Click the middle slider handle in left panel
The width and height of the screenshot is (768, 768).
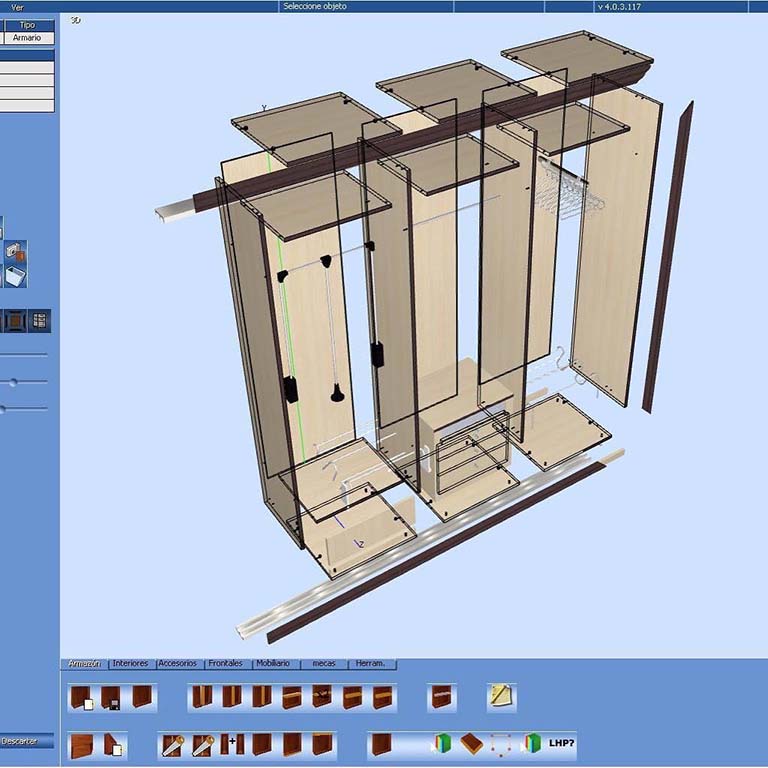coord(13,383)
